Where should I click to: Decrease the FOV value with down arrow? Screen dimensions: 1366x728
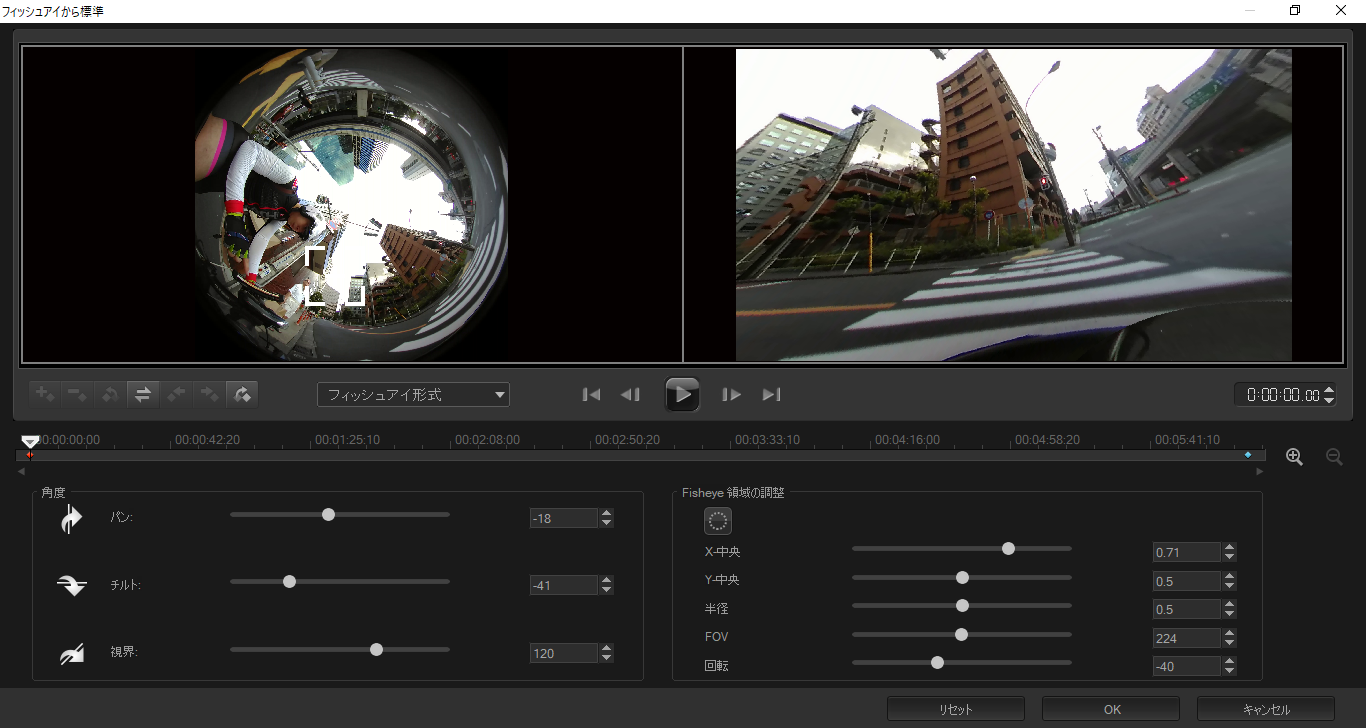[1230, 643]
